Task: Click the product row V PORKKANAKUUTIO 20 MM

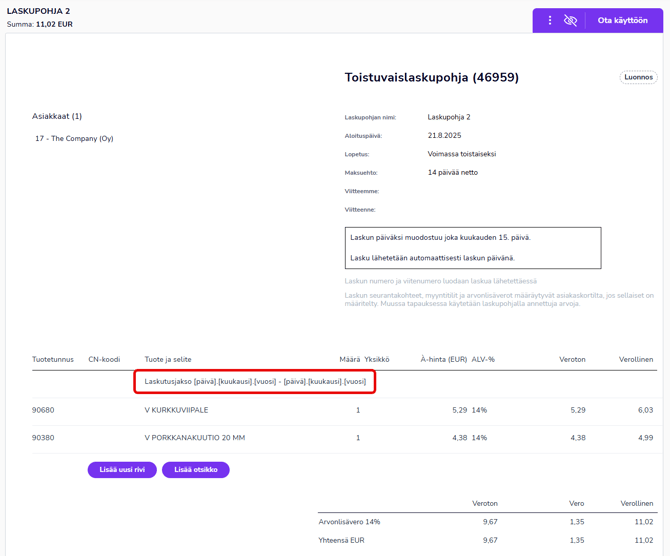Action: [x=344, y=438]
